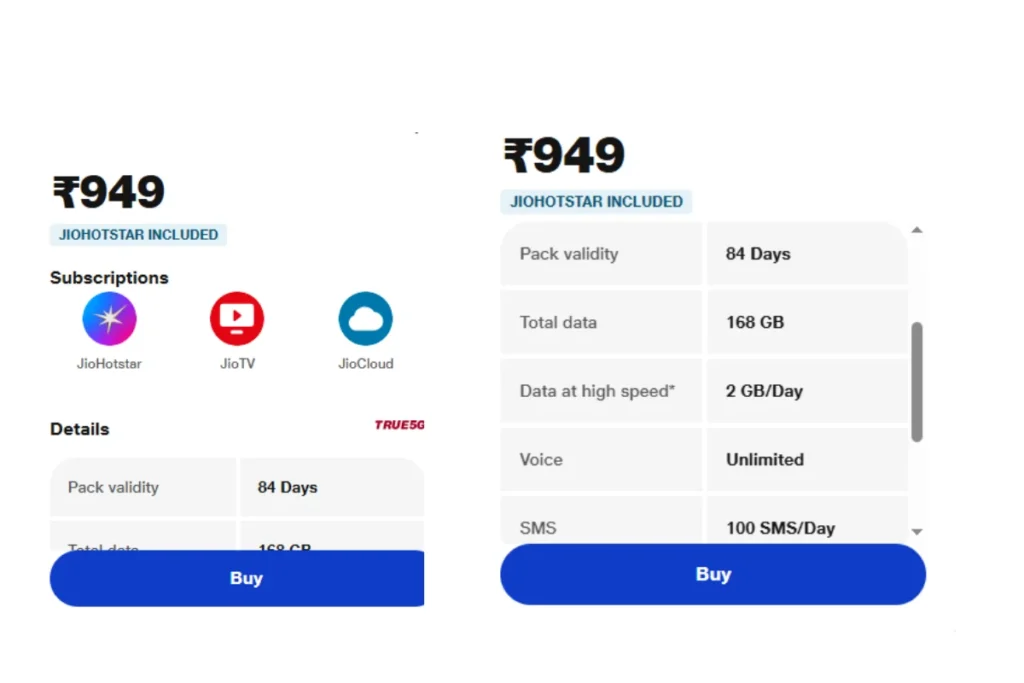Select the 100 SMS/Day row
1024x683 pixels.
pos(704,520)
